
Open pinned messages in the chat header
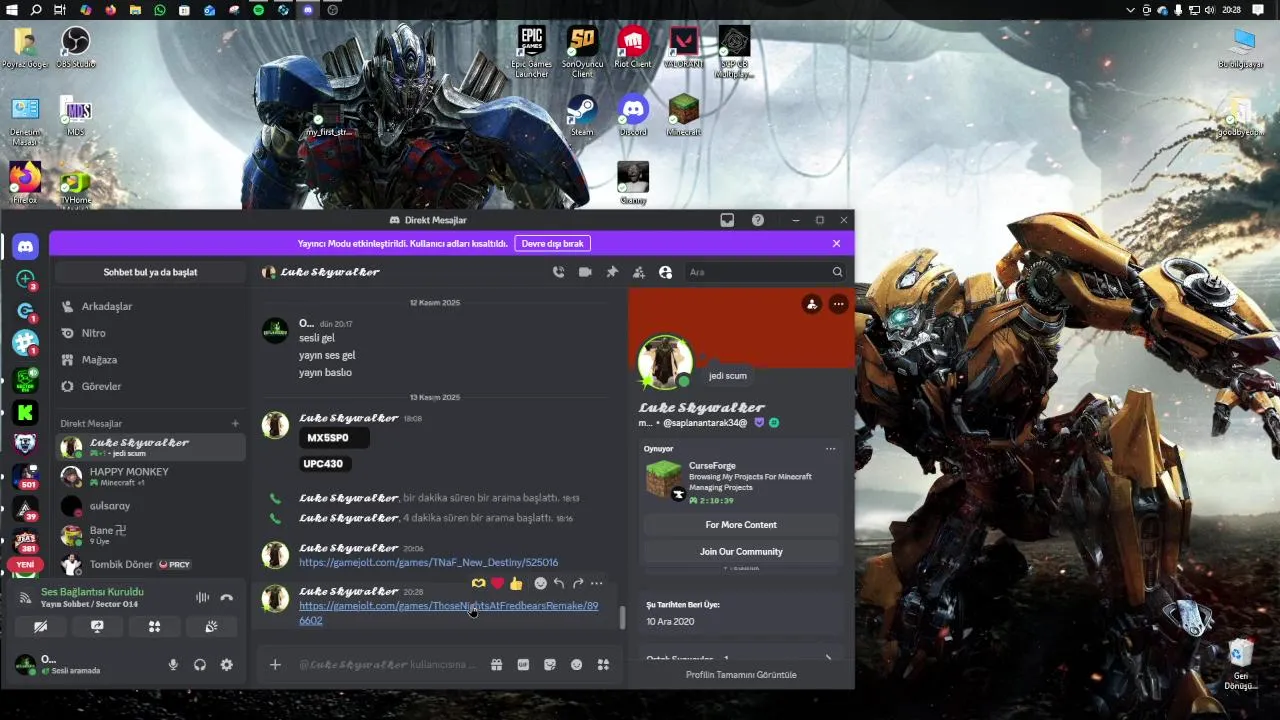pyautogui.click(x=612, y=272)
